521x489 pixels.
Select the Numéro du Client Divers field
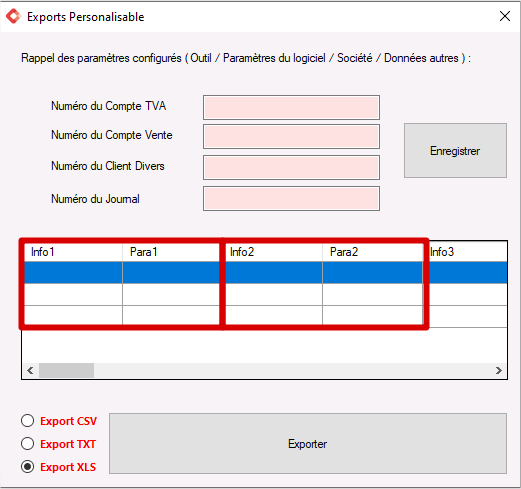tap(291, 167)
